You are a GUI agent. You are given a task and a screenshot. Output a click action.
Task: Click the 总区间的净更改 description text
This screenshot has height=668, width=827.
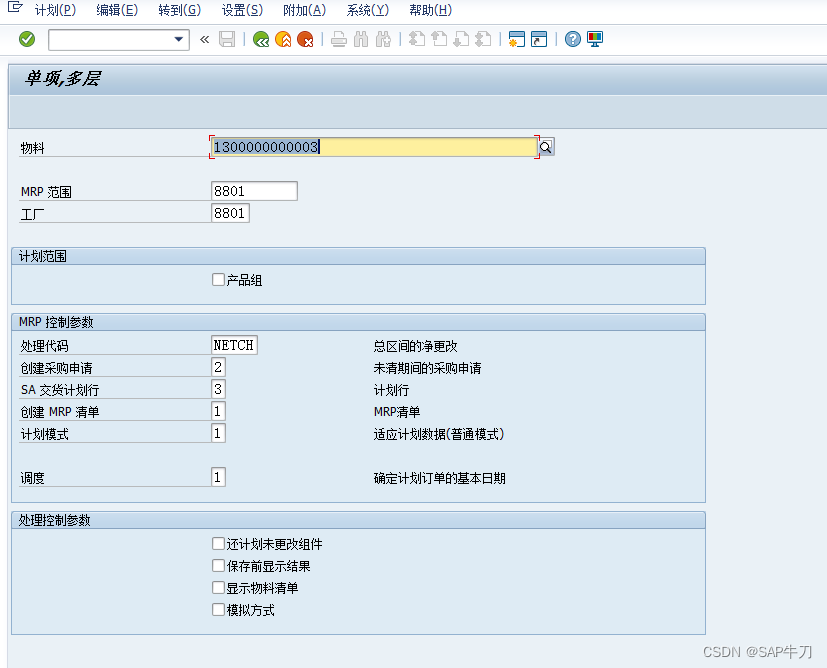[x=416, y=346]
